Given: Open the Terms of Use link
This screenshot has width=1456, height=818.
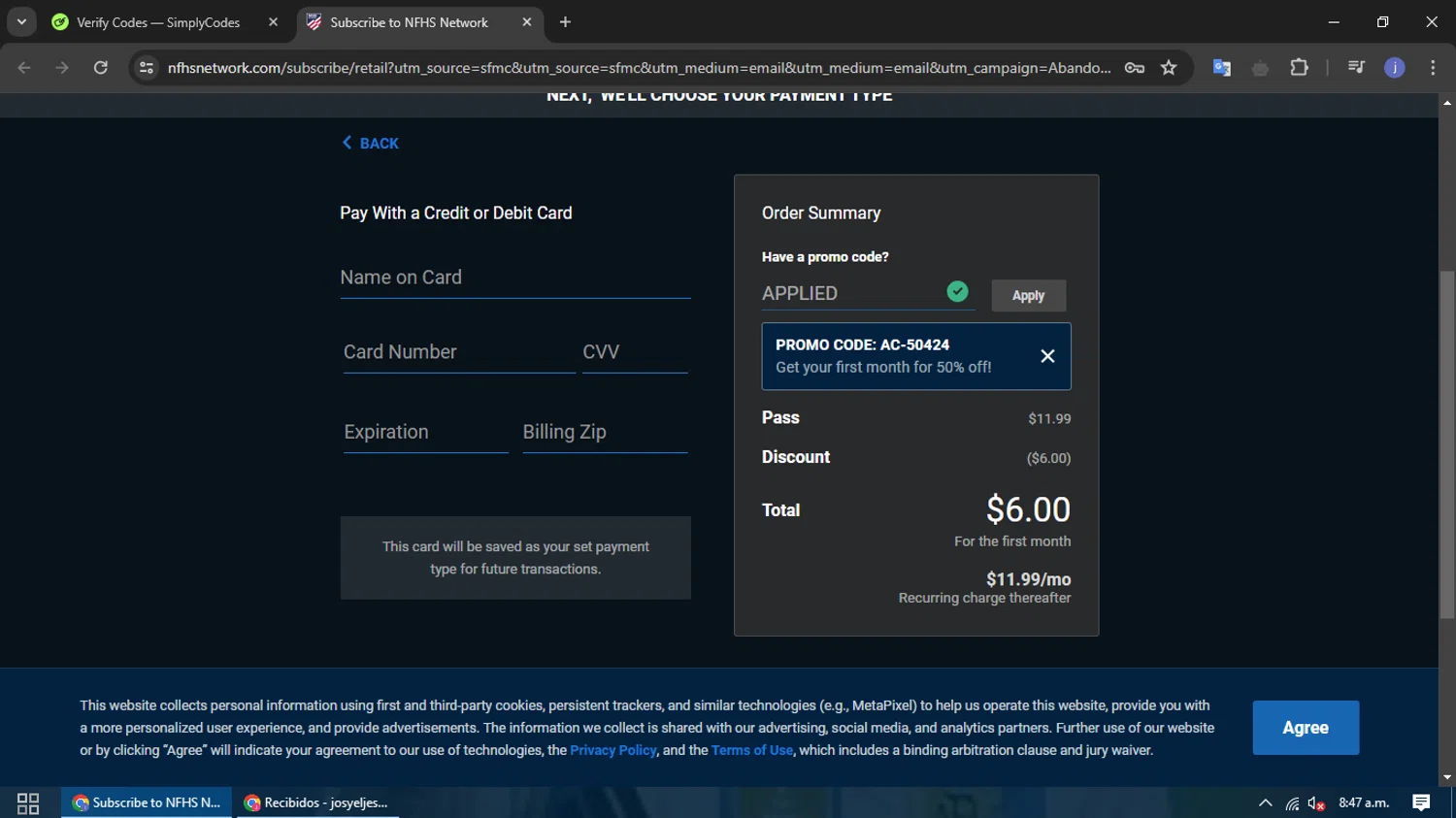Looking at the screenshot, I should coord(752,750).
